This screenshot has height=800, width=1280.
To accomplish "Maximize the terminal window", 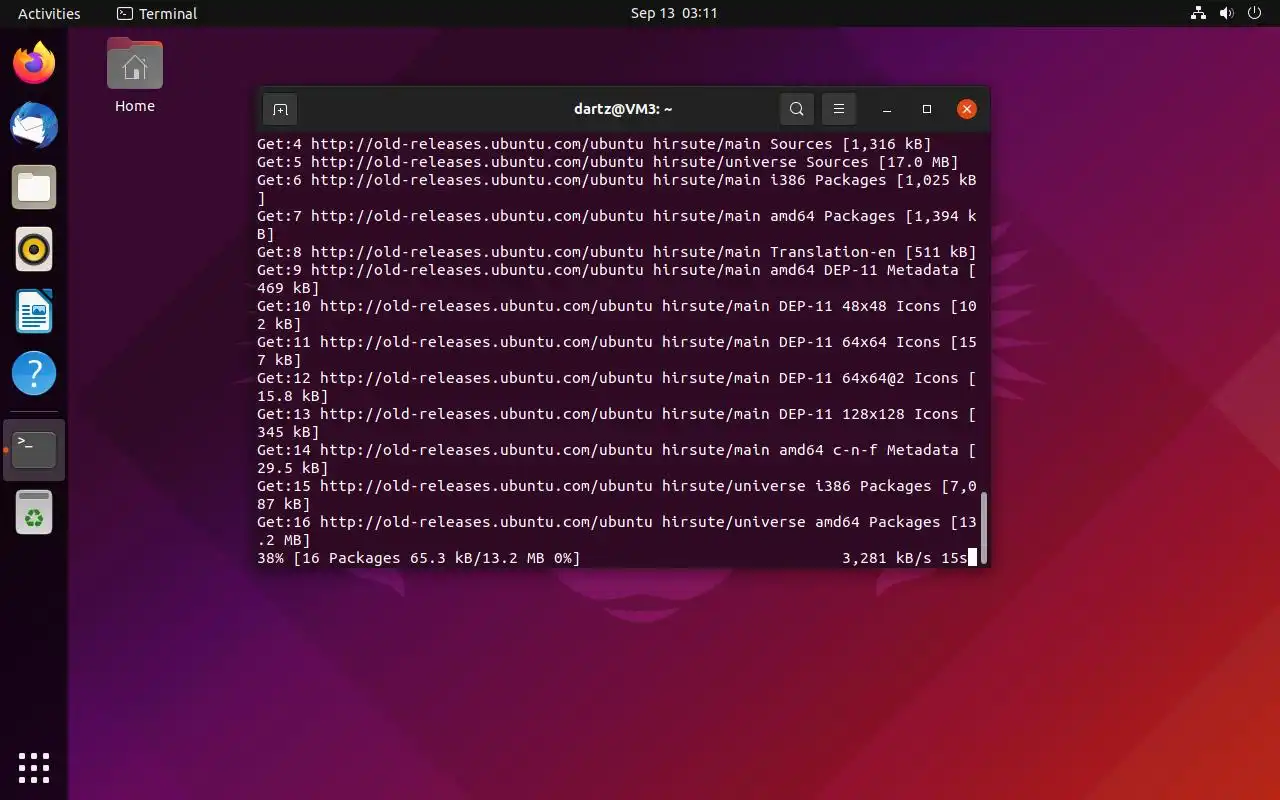I will tap(927, 109).
